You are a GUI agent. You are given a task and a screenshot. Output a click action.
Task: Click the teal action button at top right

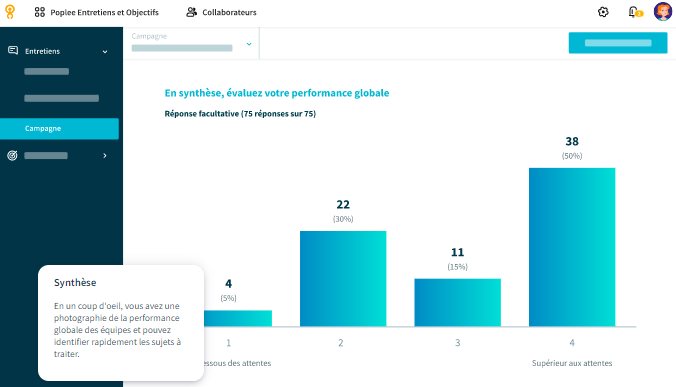[x=618, y=43]
